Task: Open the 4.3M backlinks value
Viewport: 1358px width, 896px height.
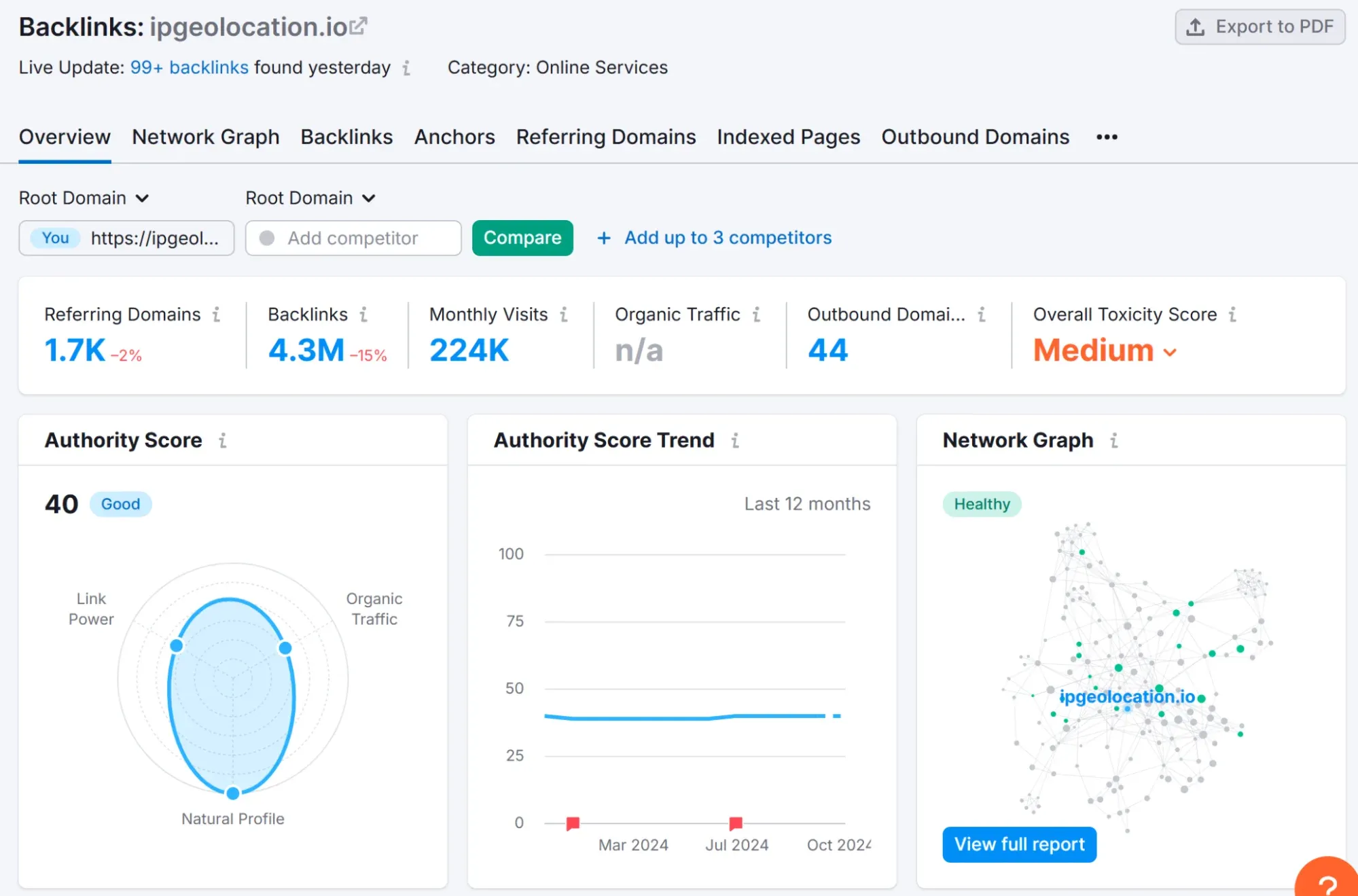Action: (x=306, y=351)
